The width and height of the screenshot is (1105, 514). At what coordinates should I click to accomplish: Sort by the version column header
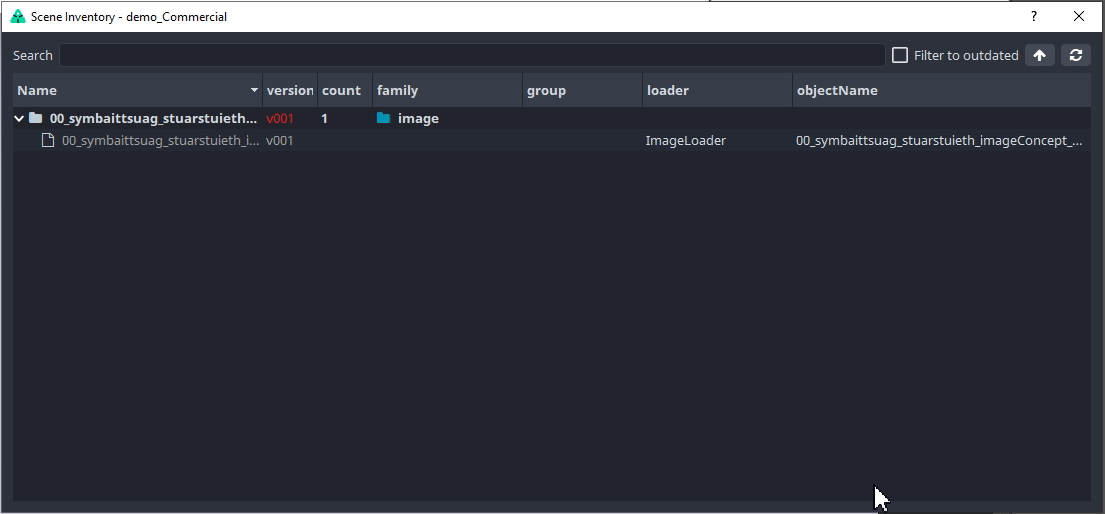tap(290, 91)
